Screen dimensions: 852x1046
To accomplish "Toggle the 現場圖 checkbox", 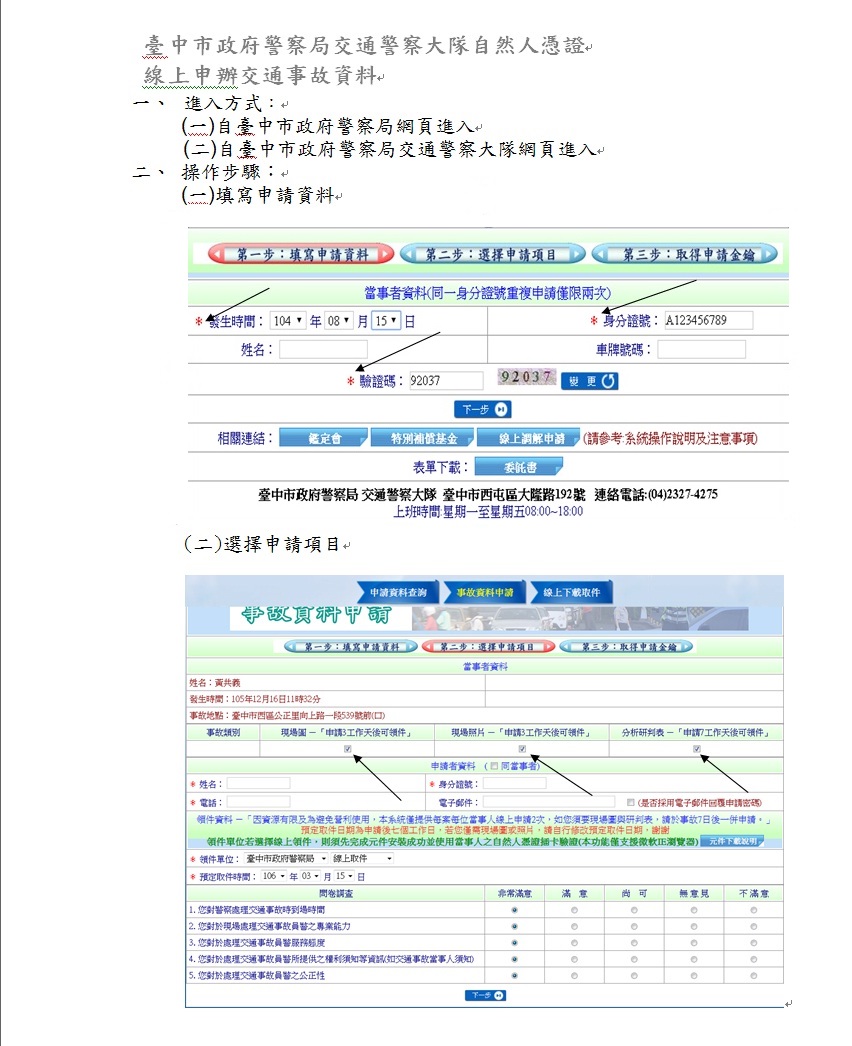I will pos(347,749).
